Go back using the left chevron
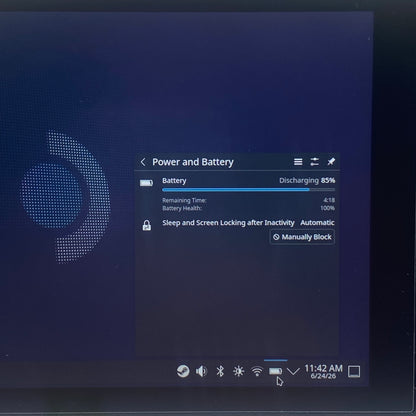416x416 pixels. [143, 162]
